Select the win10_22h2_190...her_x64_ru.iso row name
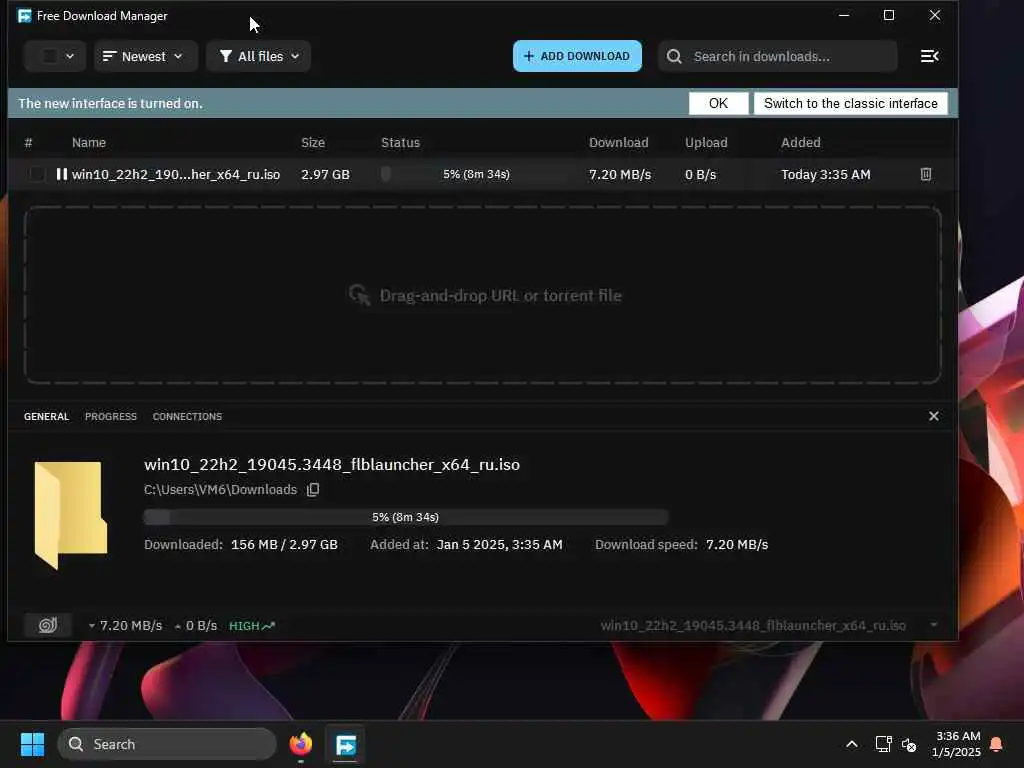1024x768 pixels. 176,174
